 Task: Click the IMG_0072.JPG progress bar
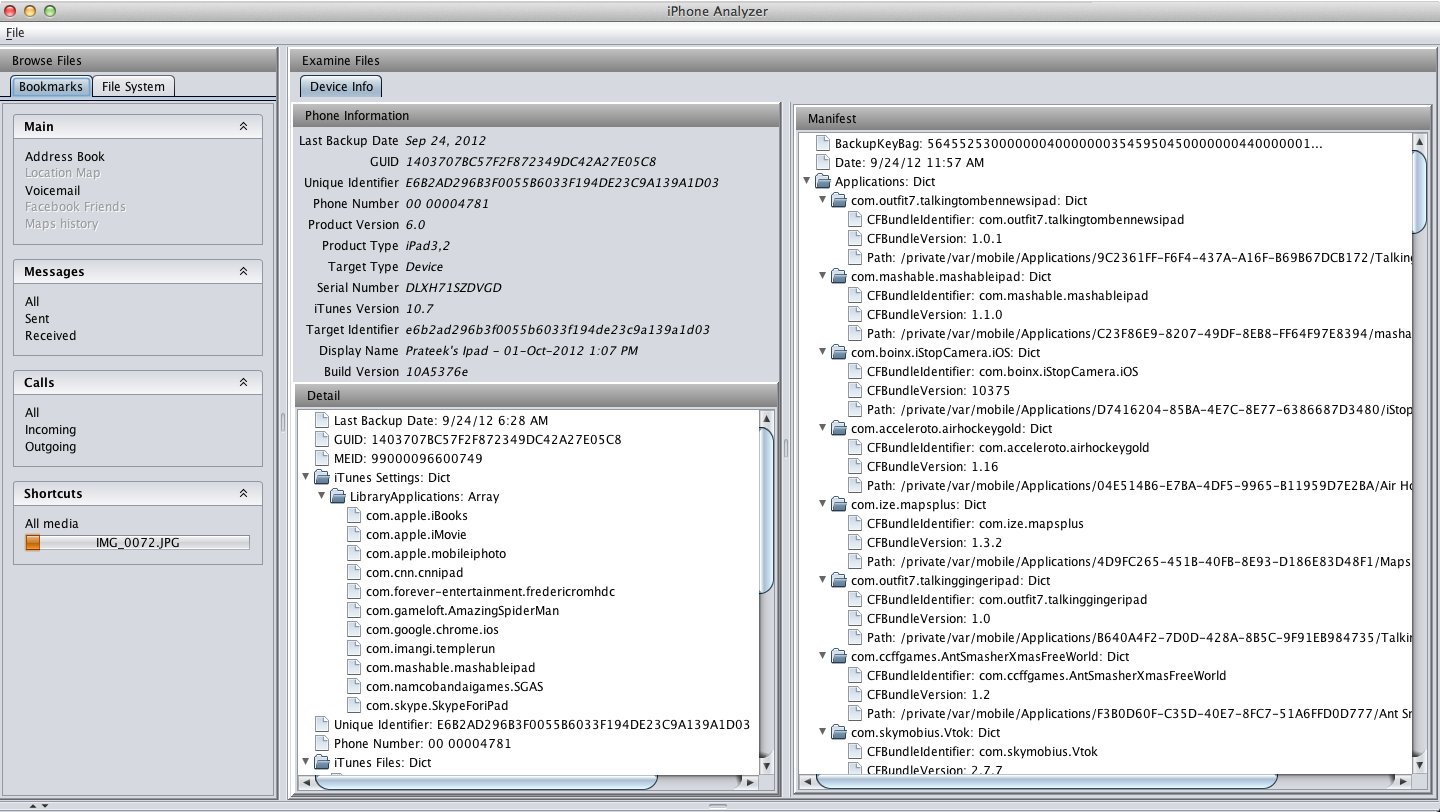tap(137, 543)
